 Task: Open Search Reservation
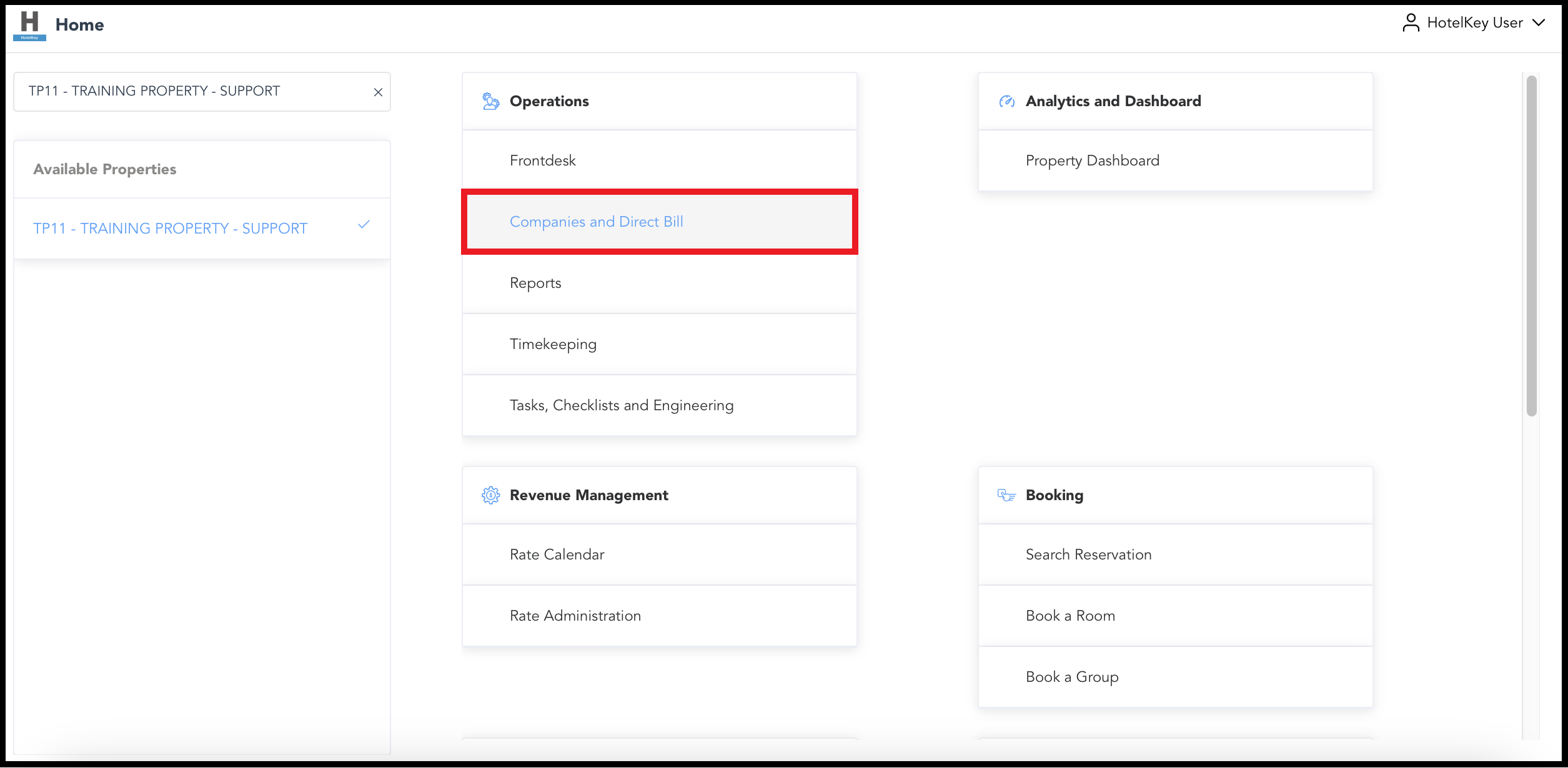1088,554
